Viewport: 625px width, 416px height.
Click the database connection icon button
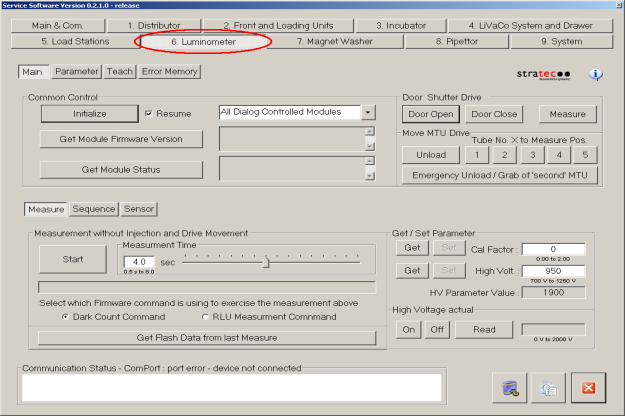[510, 388]
